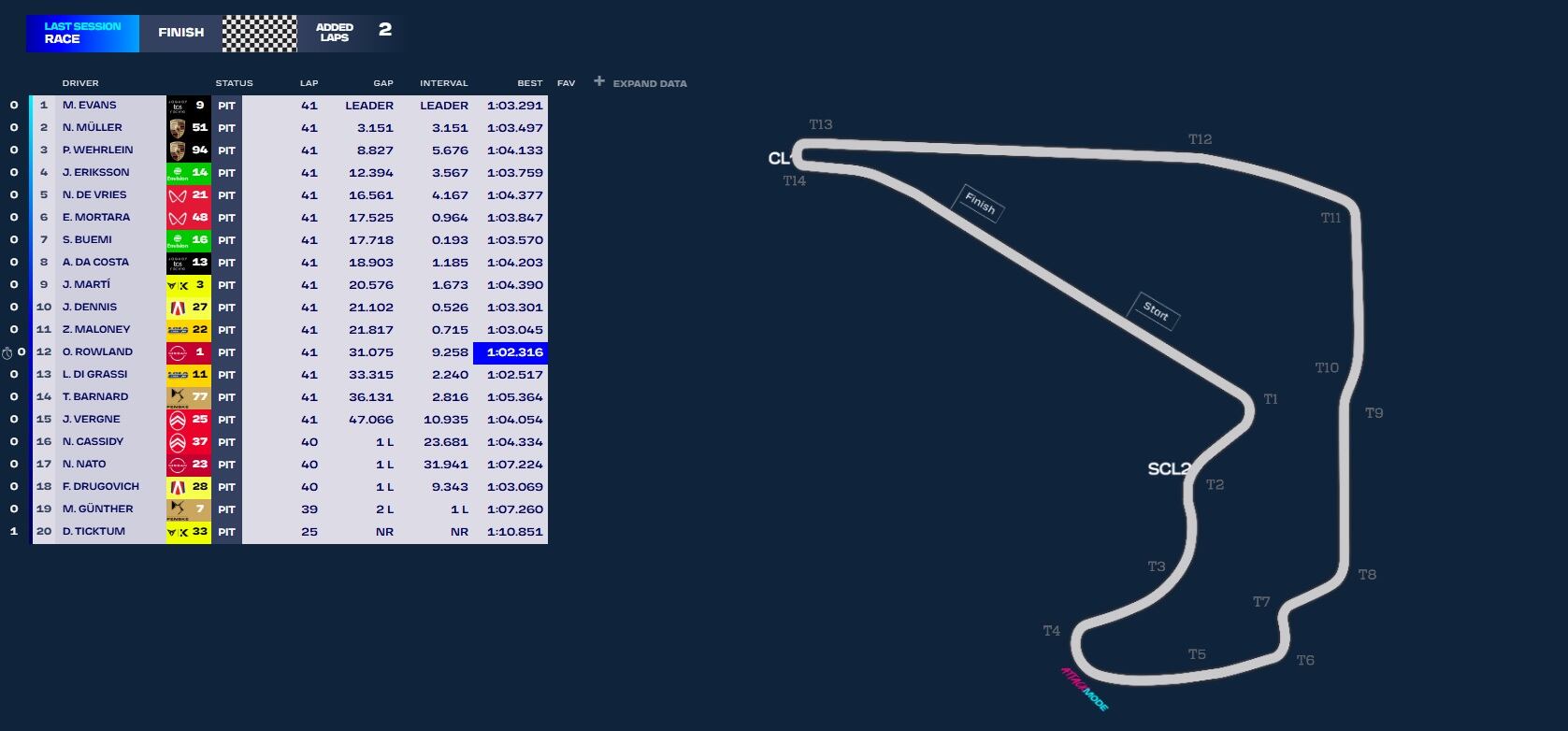Image resolution: width=1568 pixels, height=731 pixels.
Task: Click the Finish marker on track map
Action: point(979,203)
